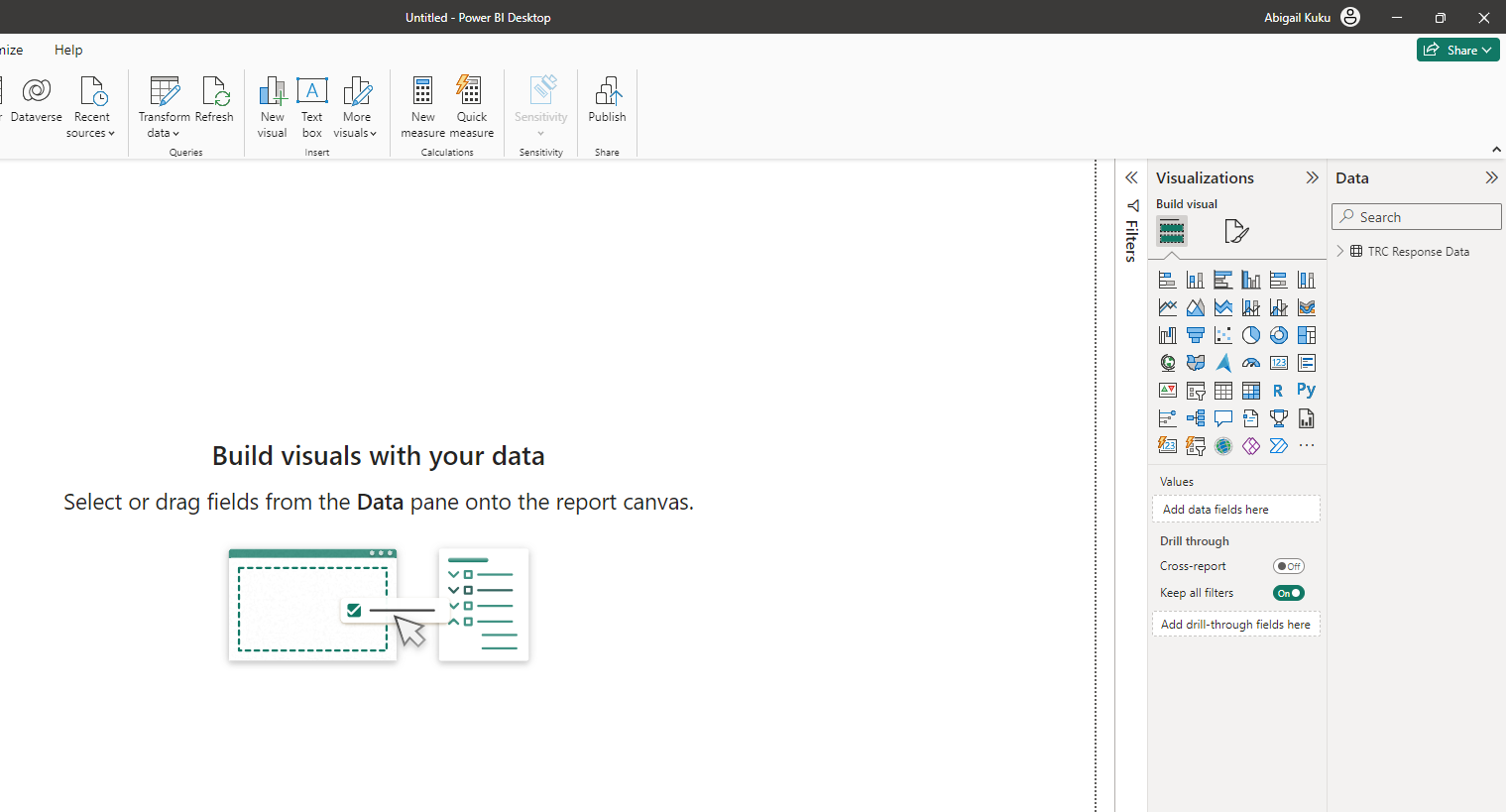Select the Python visual
The height and width of the screenshot is (812, 1506).
[x=1307, y=391]
